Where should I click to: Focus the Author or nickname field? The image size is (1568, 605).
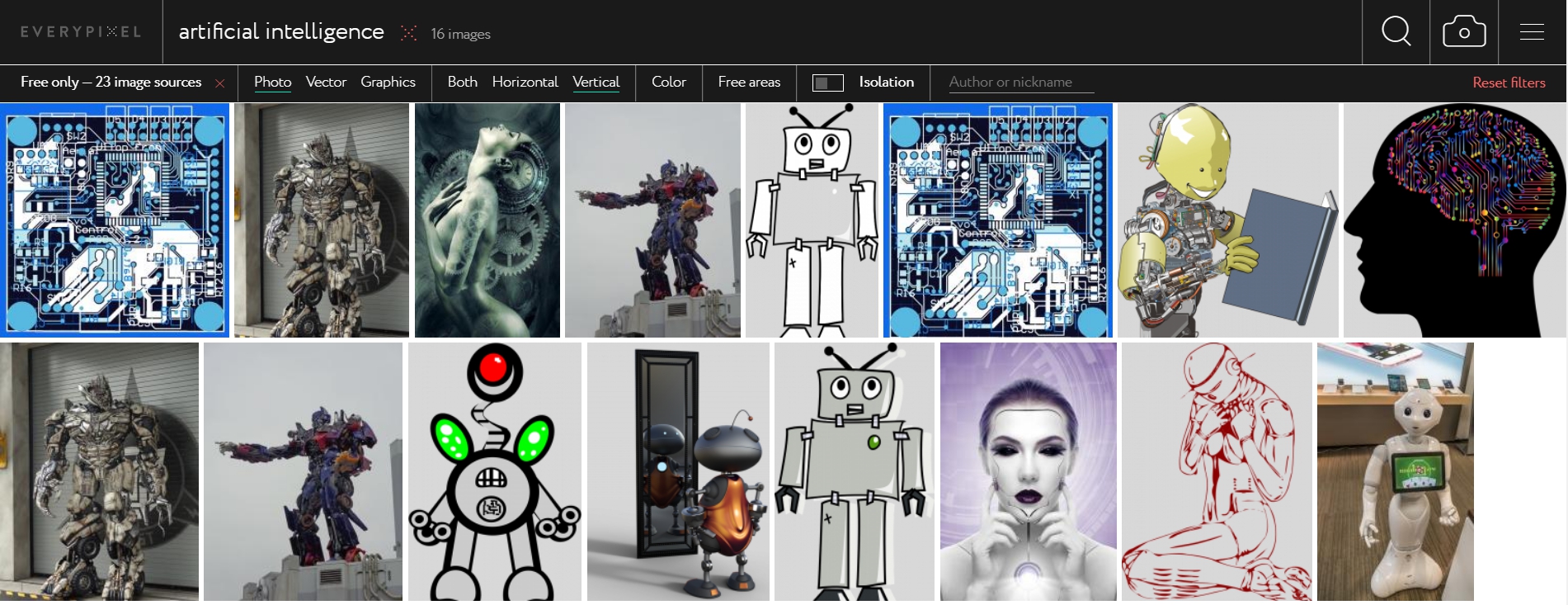point(1021,82)
